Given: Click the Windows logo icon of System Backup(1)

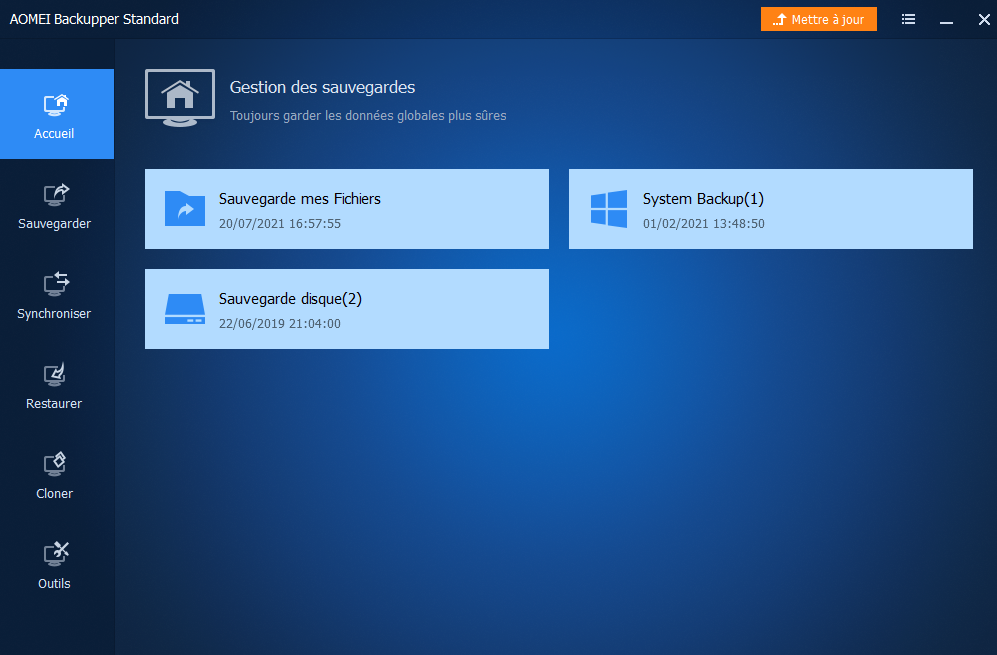Looking at the screenshot, I should pos(609,209).
